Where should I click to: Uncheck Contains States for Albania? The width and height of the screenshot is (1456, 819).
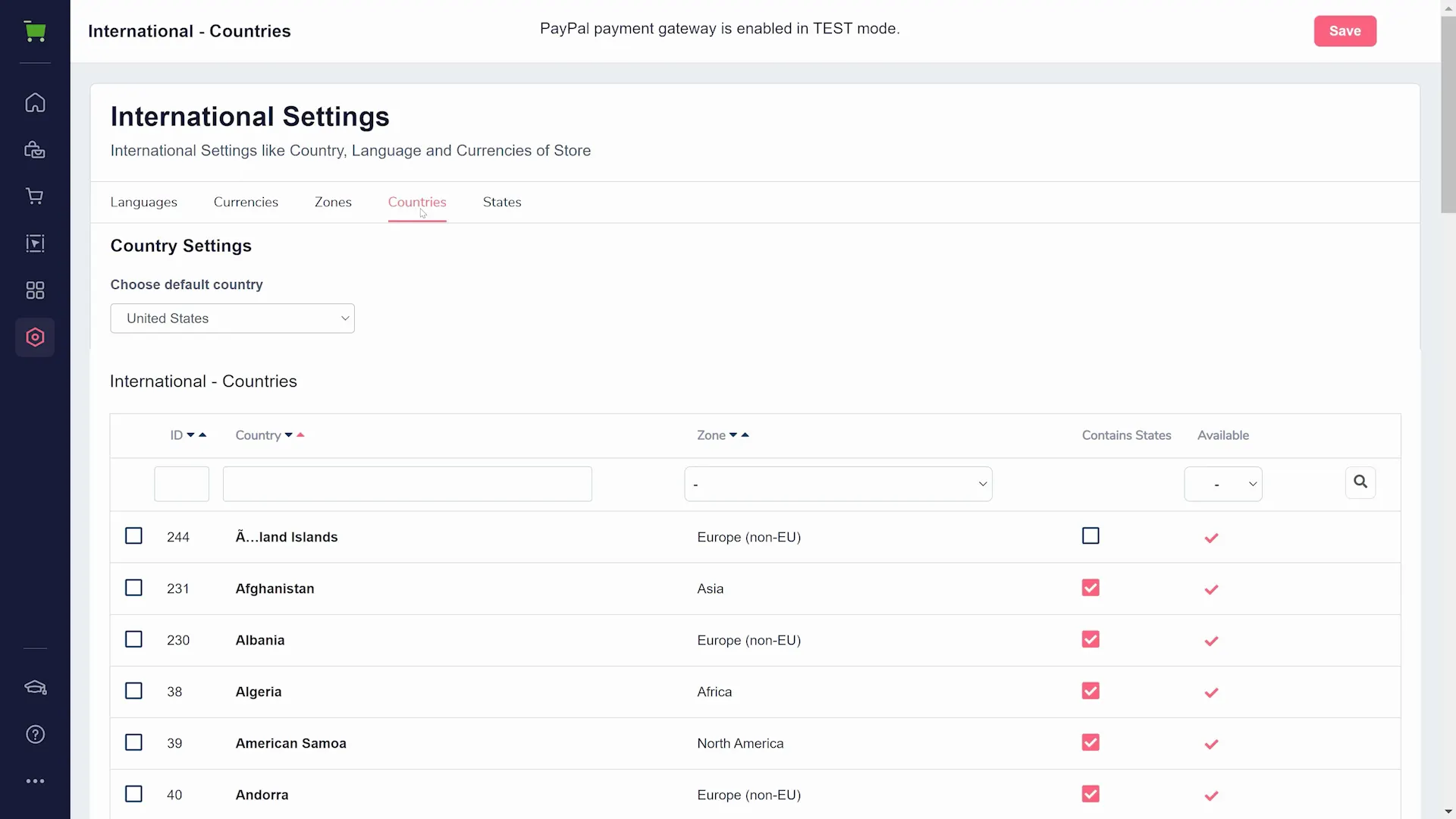[x=1090, y=639]
